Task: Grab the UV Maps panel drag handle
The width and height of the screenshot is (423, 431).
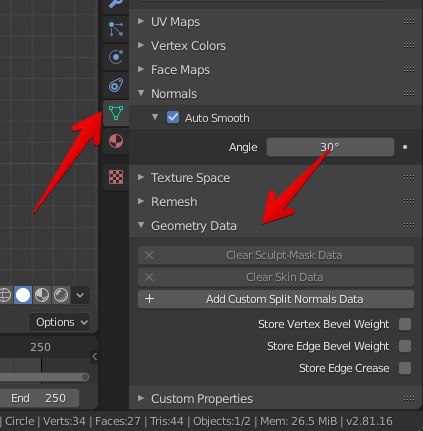Action: coord(409,22)
